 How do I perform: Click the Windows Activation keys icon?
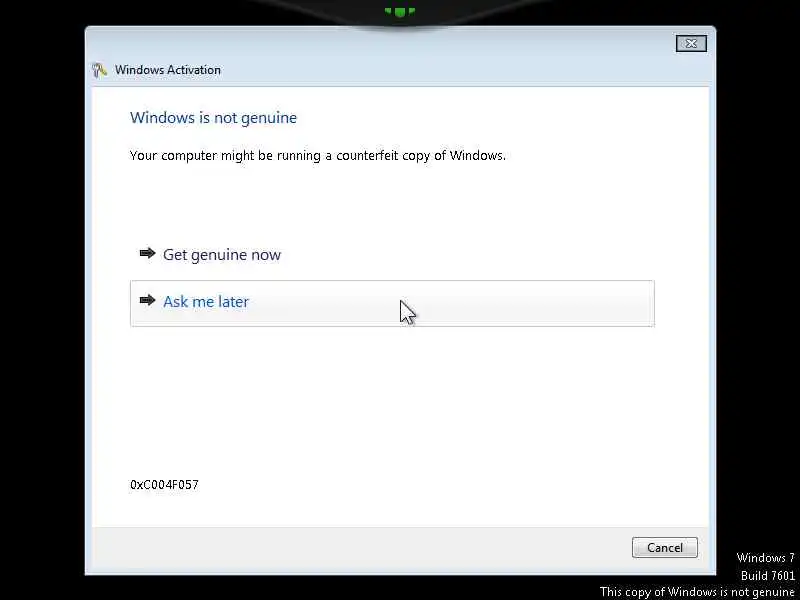tap(99, 70)
